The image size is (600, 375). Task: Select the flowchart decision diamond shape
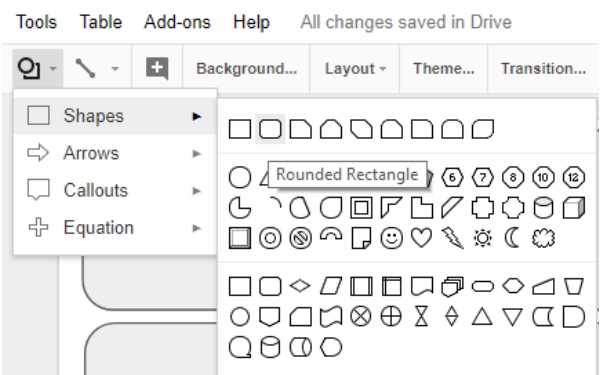(x=300, y=286)
